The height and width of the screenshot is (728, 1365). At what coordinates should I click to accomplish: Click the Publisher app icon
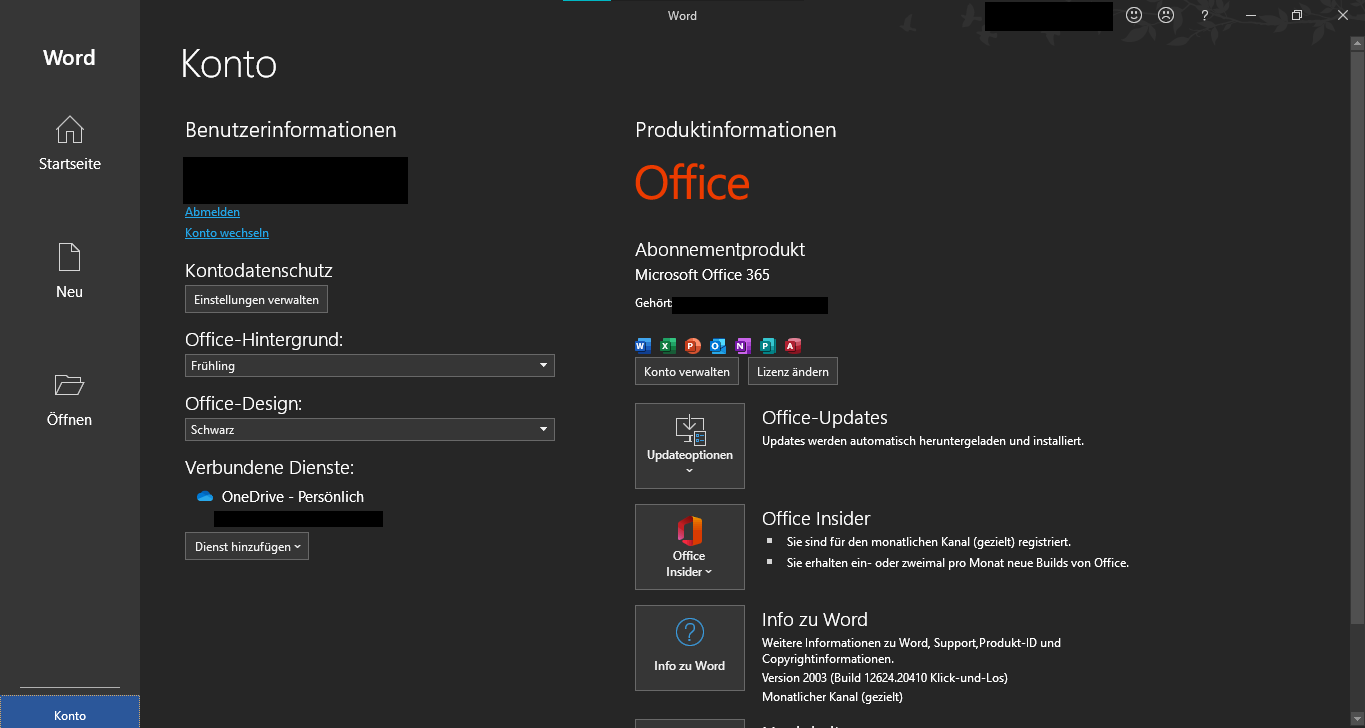(768, 346)
